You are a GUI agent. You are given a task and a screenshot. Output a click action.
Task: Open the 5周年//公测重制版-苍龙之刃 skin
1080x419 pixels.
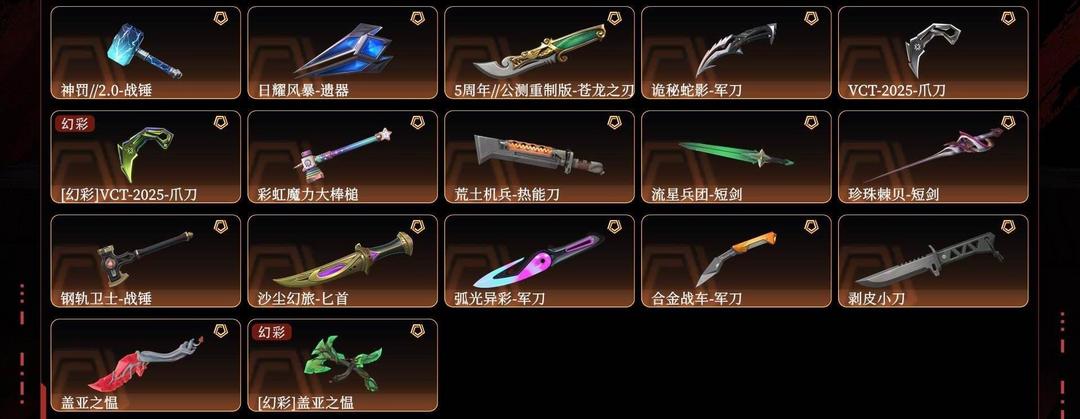click(539, 53)
